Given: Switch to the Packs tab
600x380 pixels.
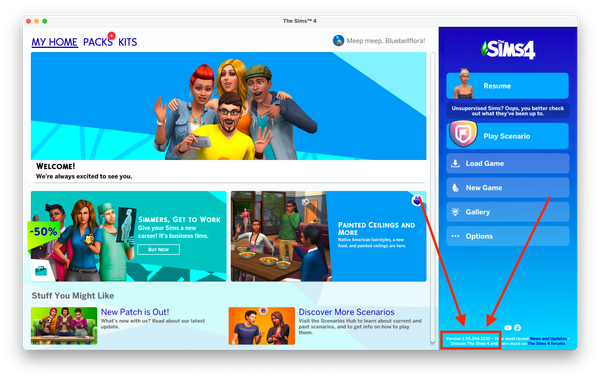Looking at the screenshot, I should coord(98,42).
